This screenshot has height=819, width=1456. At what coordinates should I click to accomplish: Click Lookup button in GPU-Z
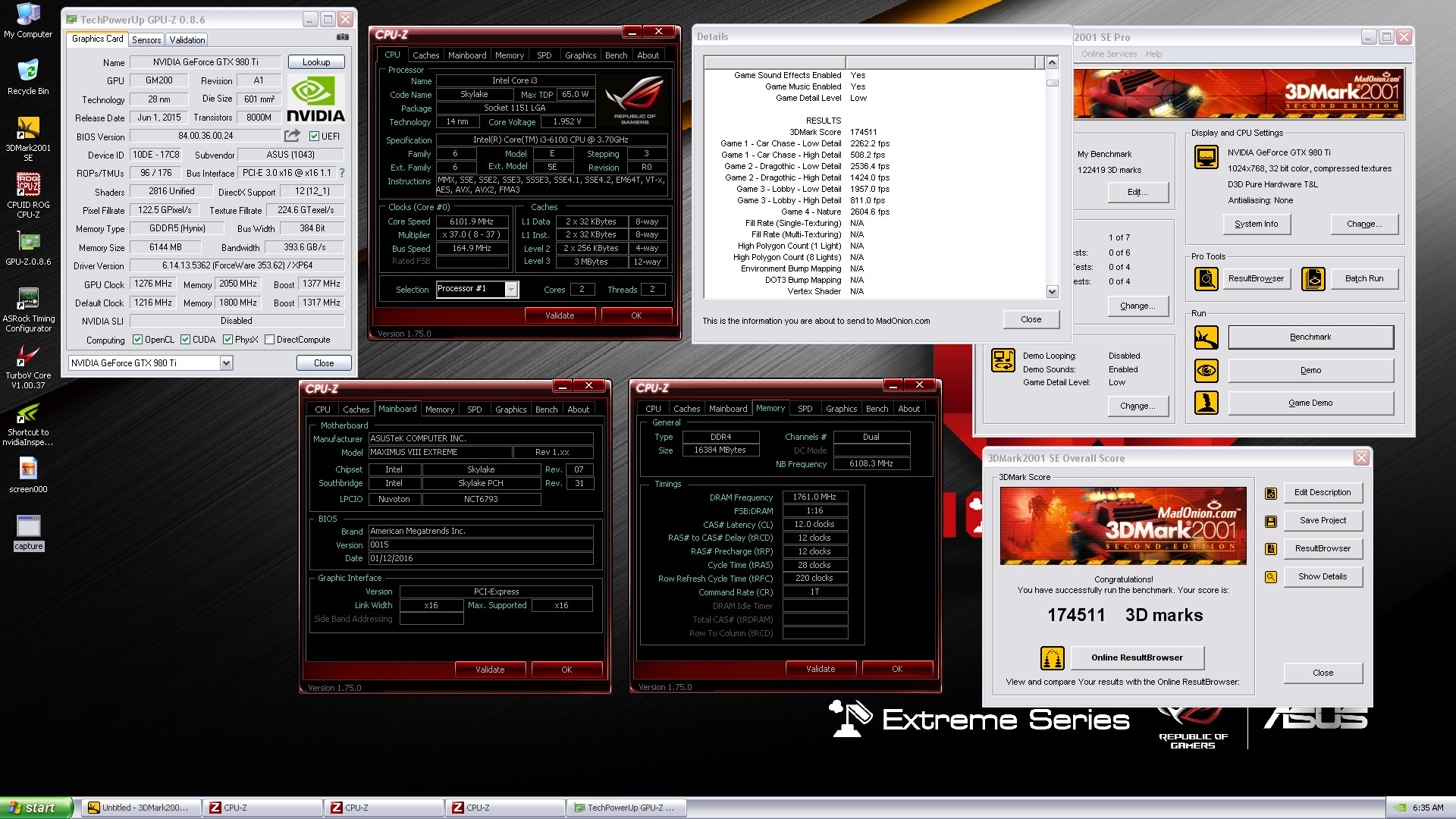pos(316,62)
